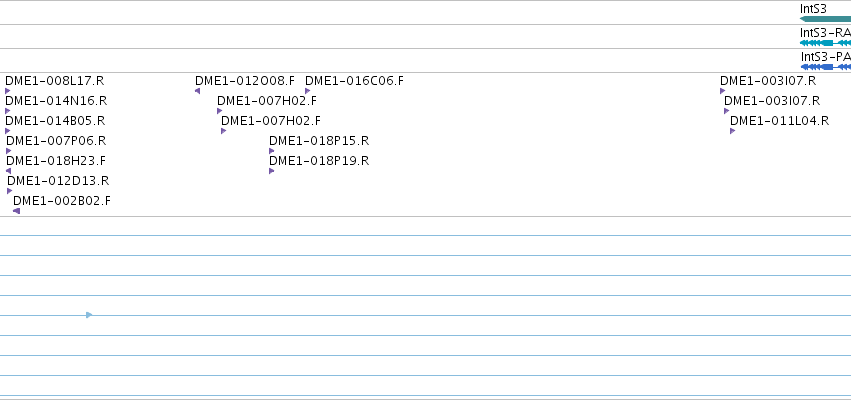The height and width of the screenshot is (400, 851).
Task: Select the DME1-012O08.F arrowhead feature
Action: tap(198, 91)
